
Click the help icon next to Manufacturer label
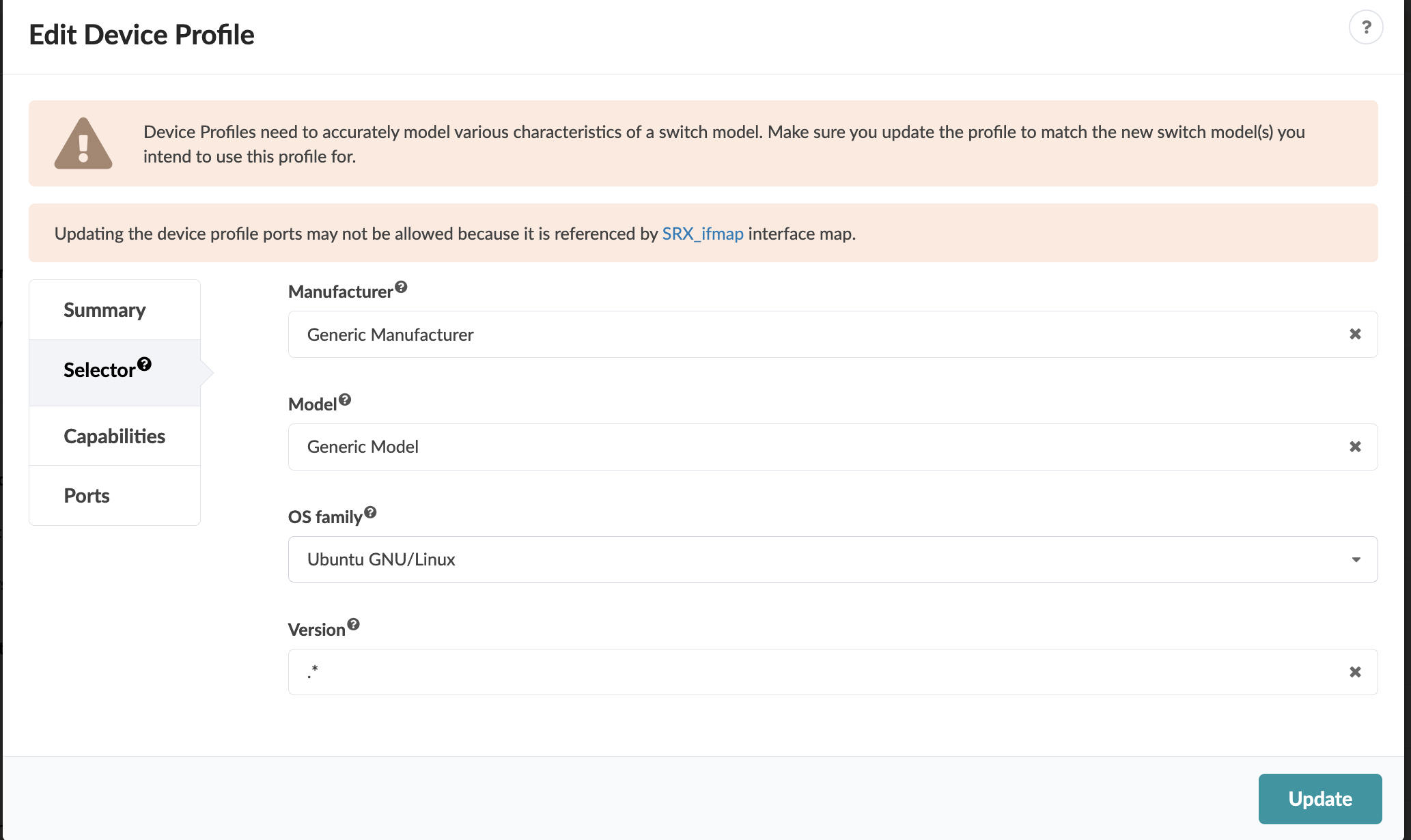click(x=401, y=288)
